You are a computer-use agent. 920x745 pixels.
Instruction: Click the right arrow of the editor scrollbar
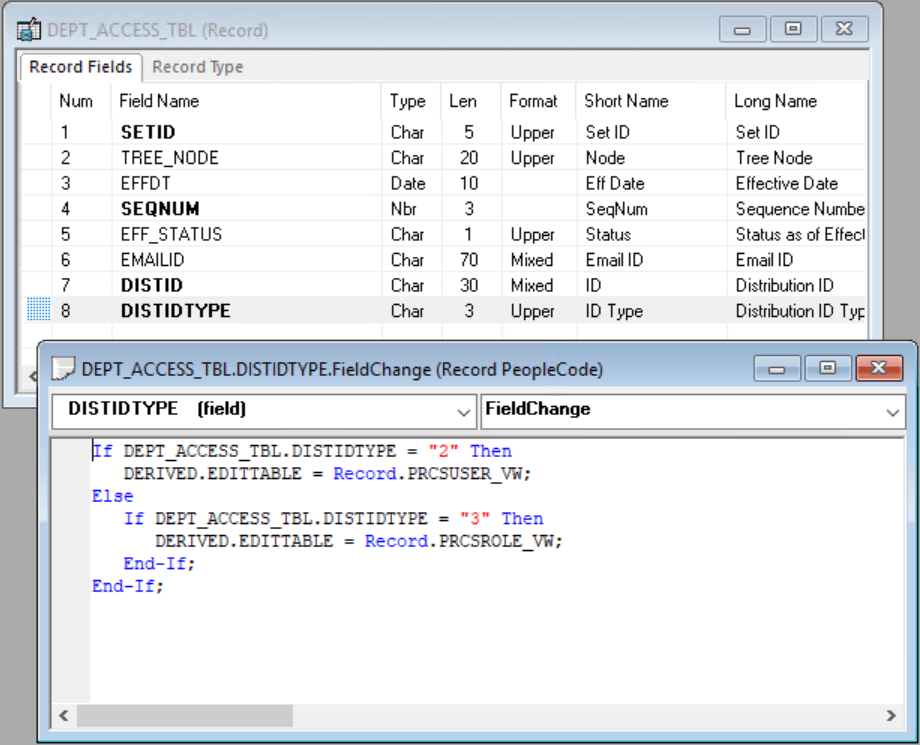tap(890, 715)
